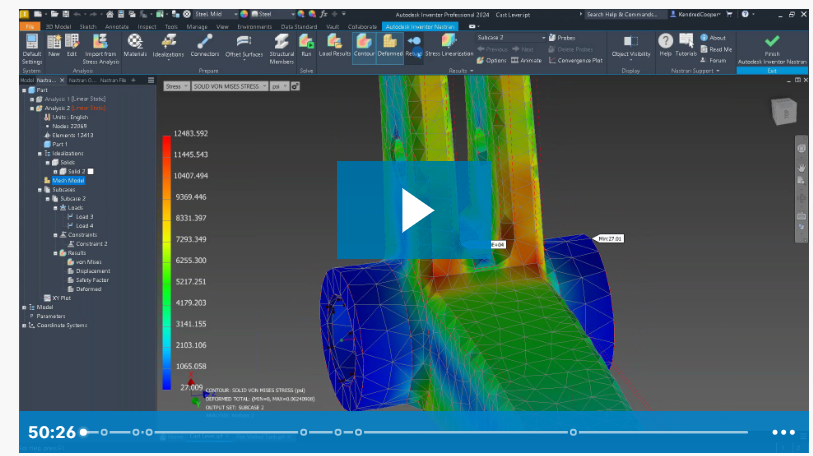Select the von Mises result
Screen dimensions: 813x456
[89, 262]
